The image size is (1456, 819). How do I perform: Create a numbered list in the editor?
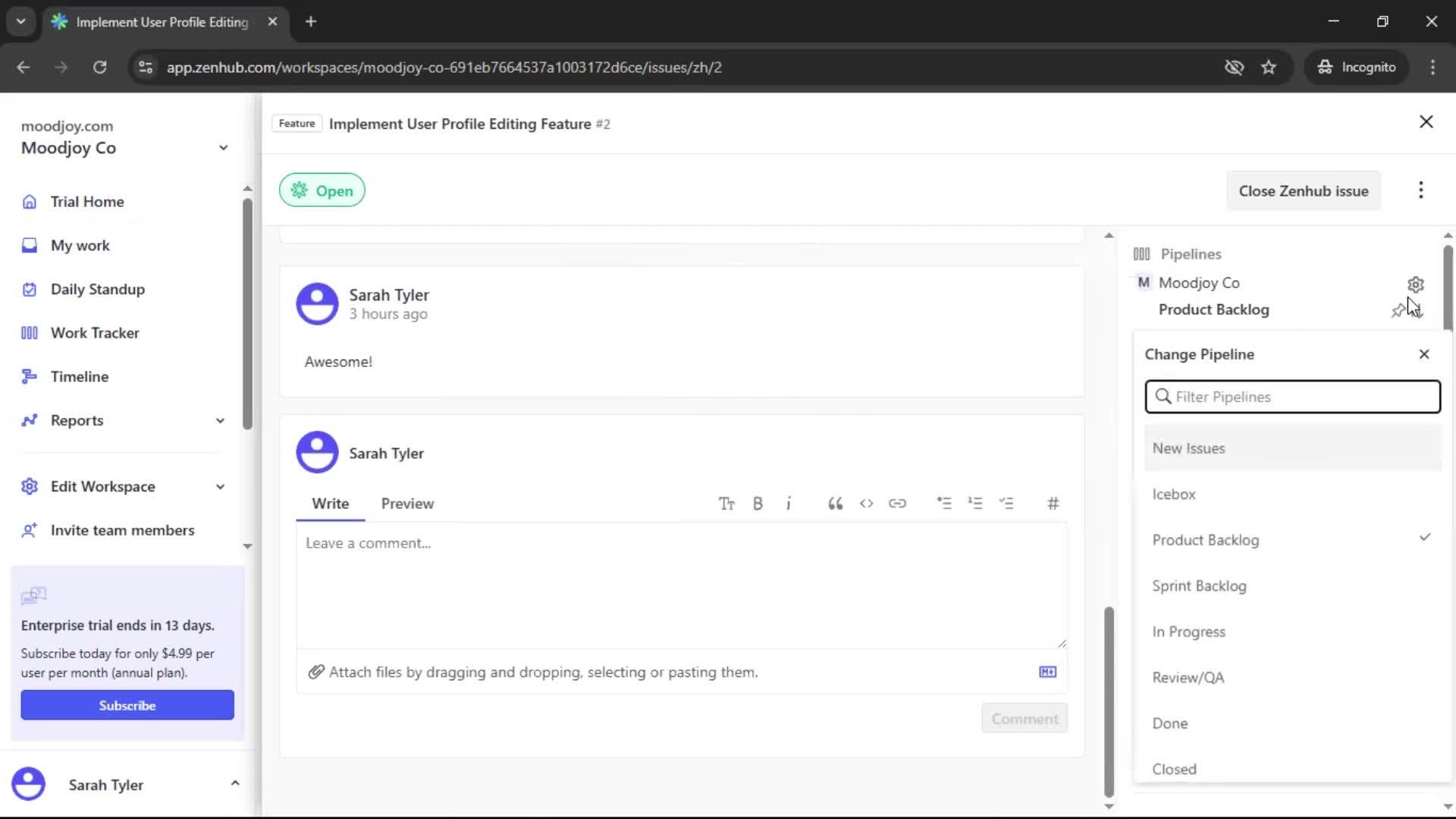[x=976, y=503]
